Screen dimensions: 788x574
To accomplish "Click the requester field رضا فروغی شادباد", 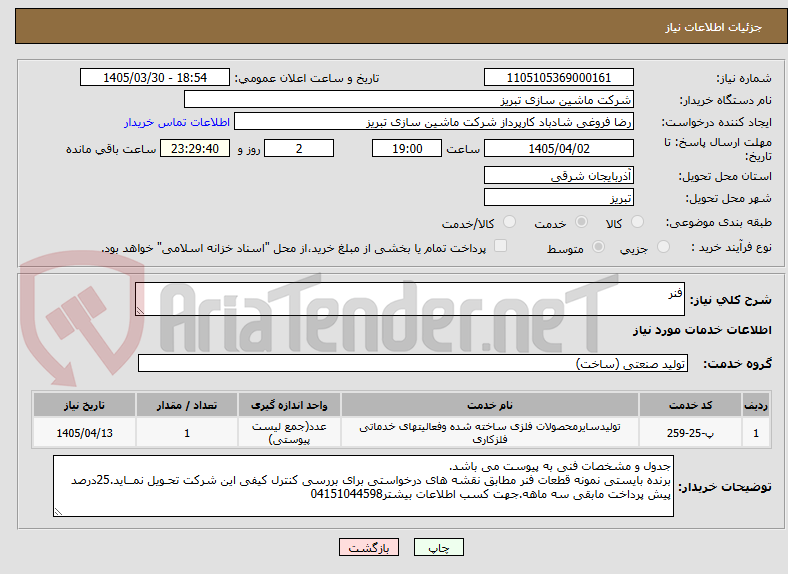I will (x=434, y=122).
